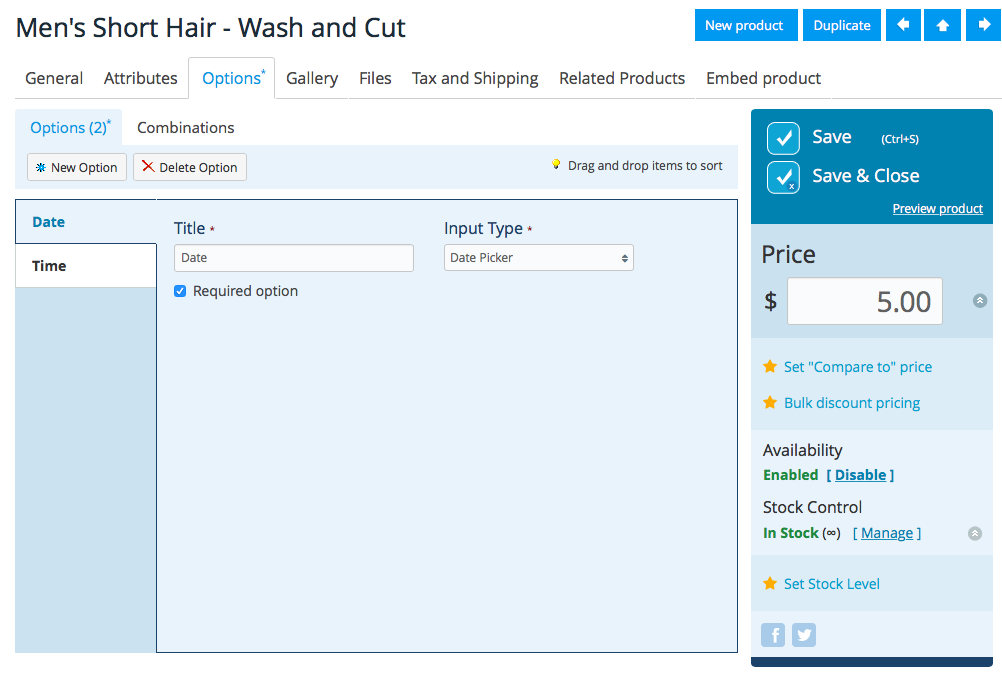This screenshot has height=677, width=1002.
Task: Click the Save & Close checkmark icon
Action: tap(783, 177)
